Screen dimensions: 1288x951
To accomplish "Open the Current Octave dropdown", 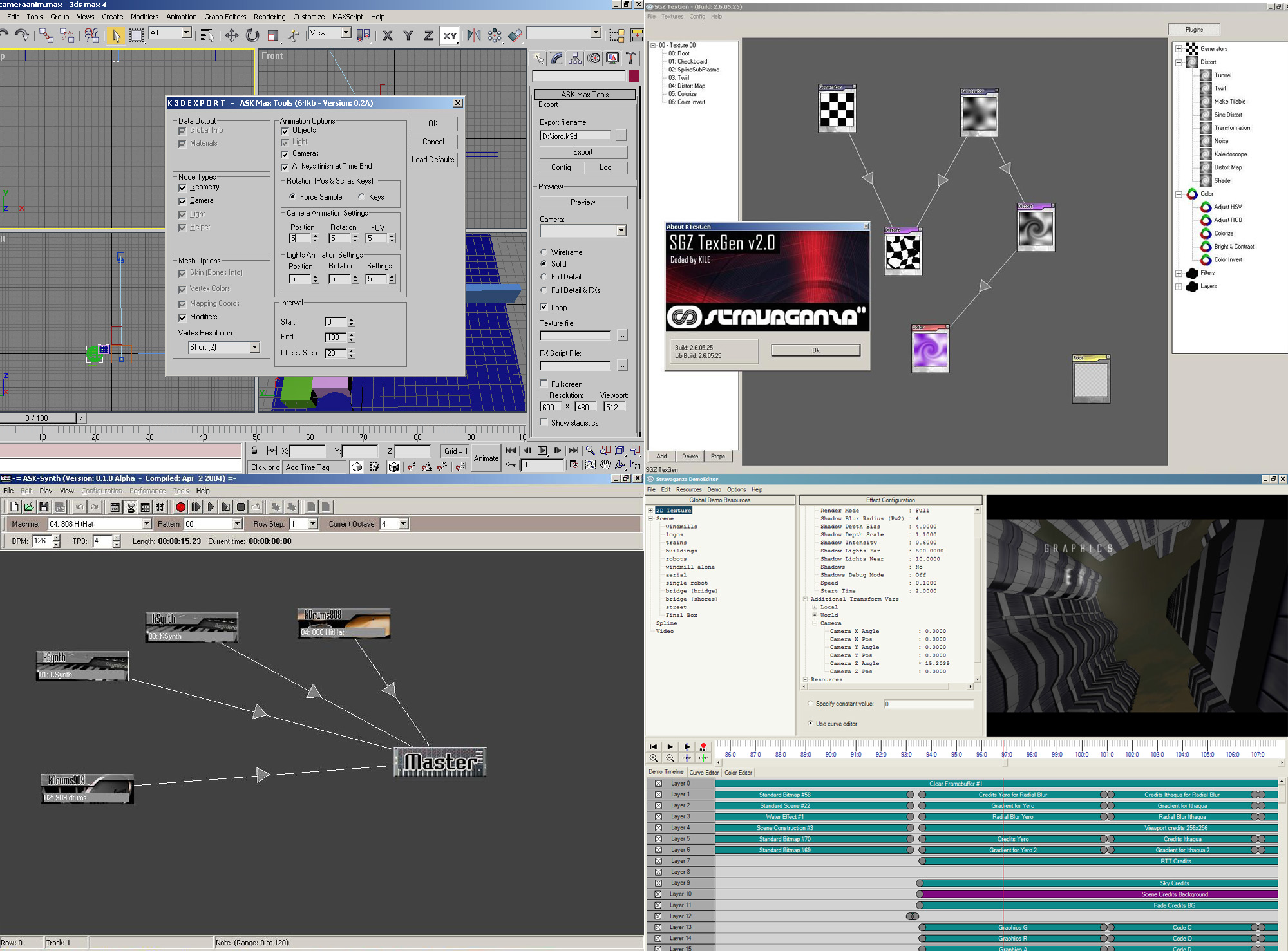I will [403, 524].
